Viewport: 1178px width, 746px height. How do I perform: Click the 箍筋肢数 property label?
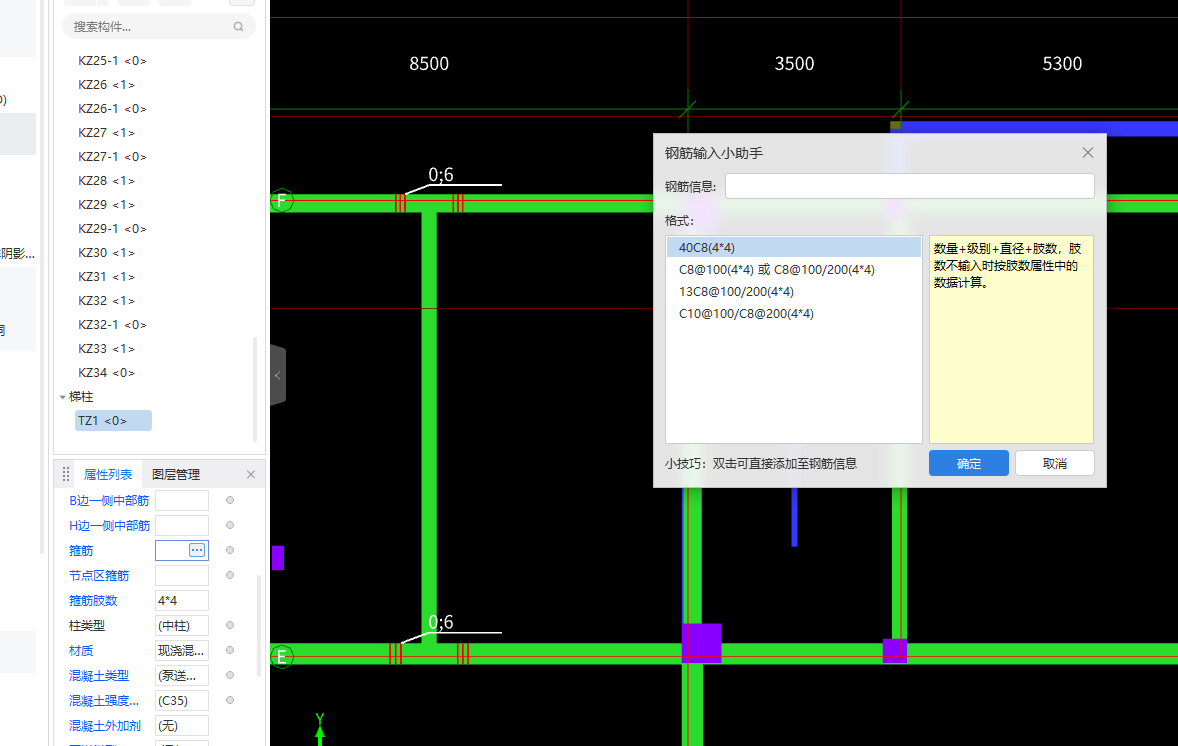click(x=93, y=600)
